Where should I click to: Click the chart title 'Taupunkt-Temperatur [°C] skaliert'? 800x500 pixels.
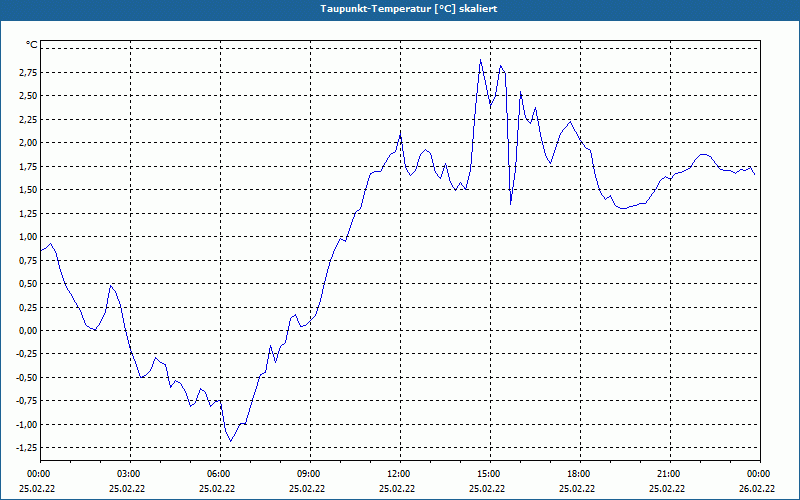click(409, 9)
